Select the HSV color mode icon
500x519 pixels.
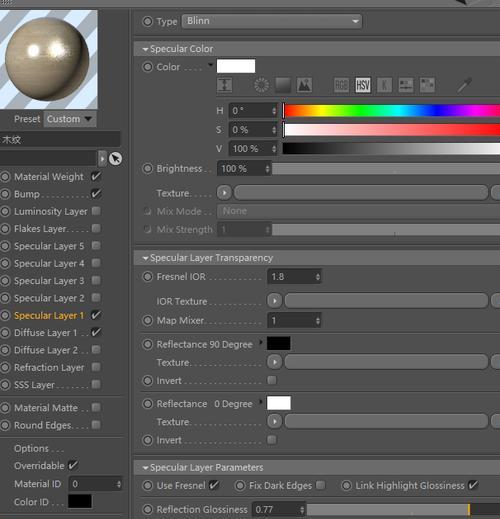coord(363,85)
